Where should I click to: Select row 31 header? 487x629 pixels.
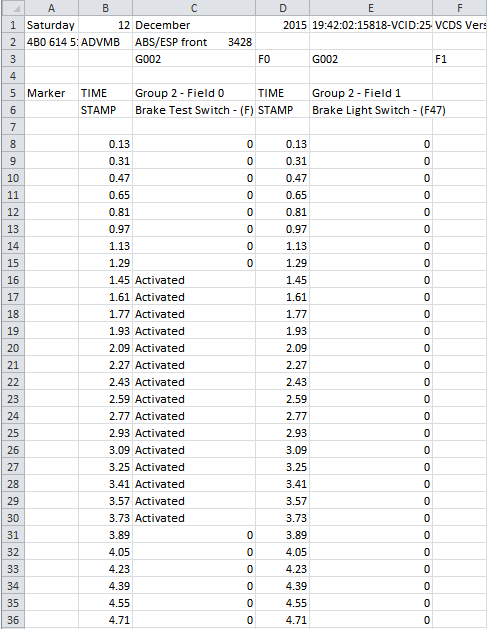click(13, 535)
